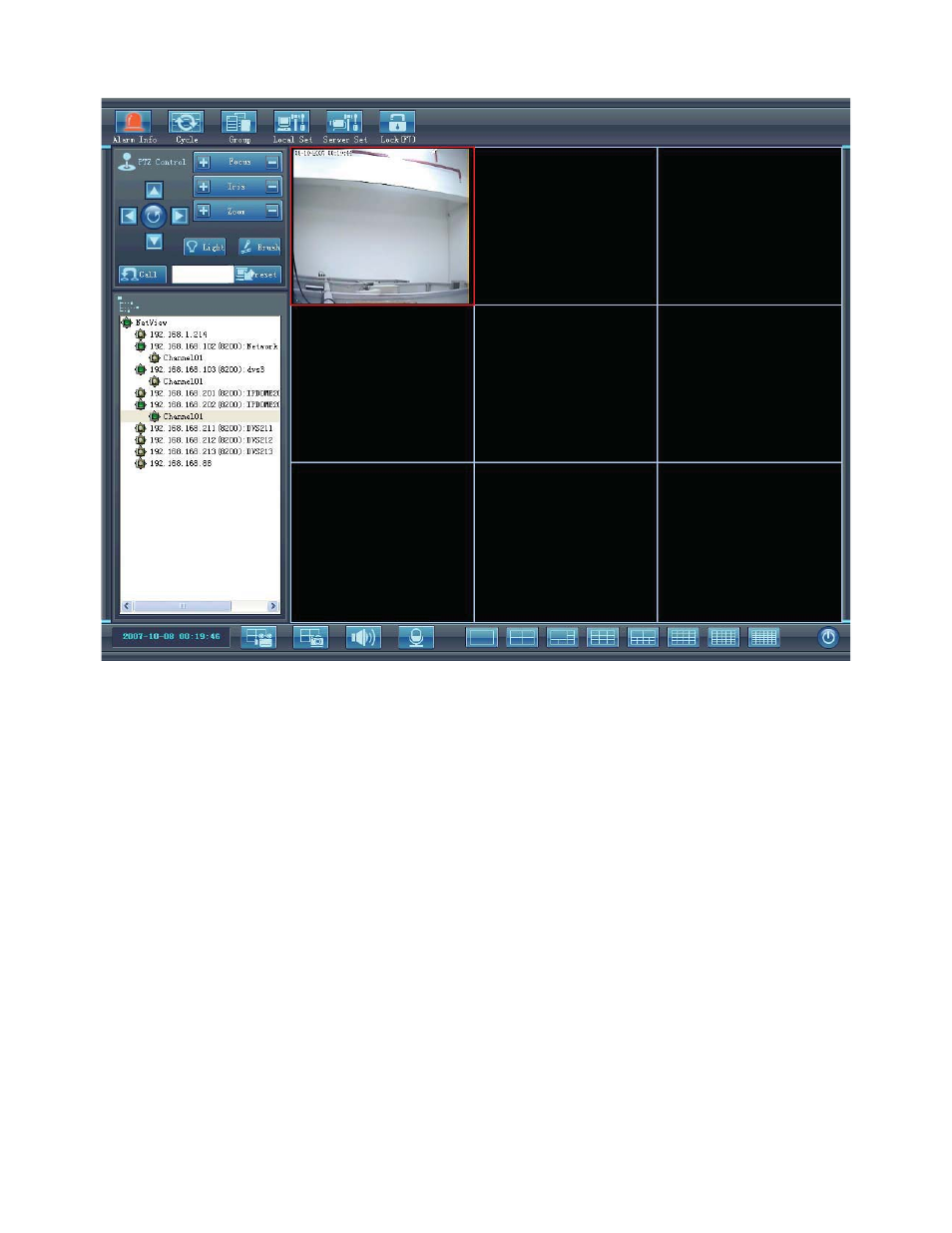The width and height of the screenshot is (952, 1233).
Task: Click the device tree icon above list
Action: 127,305
